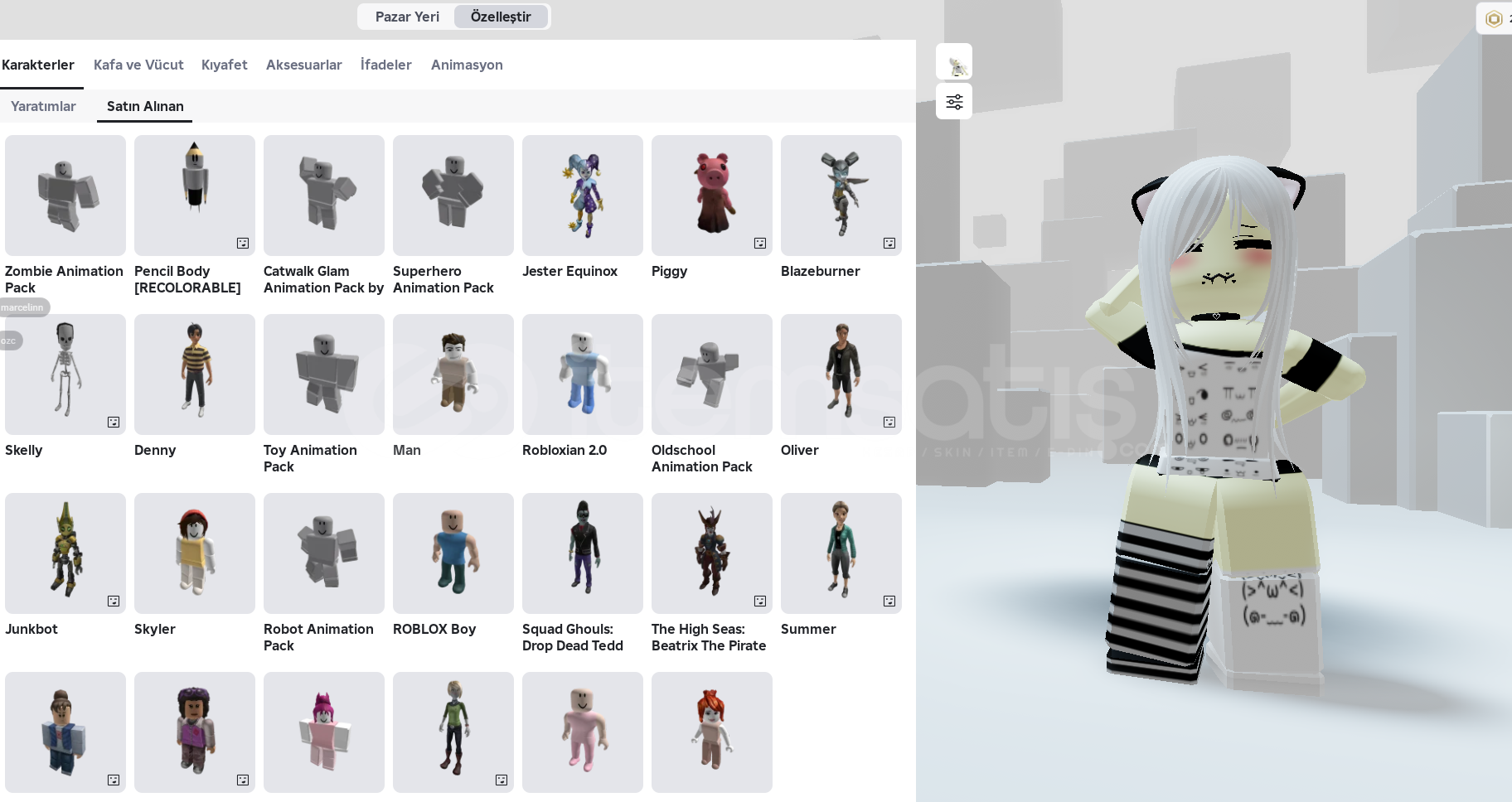
Task: Click the bundle badge on Blazeburner
Action: [889, 243]
